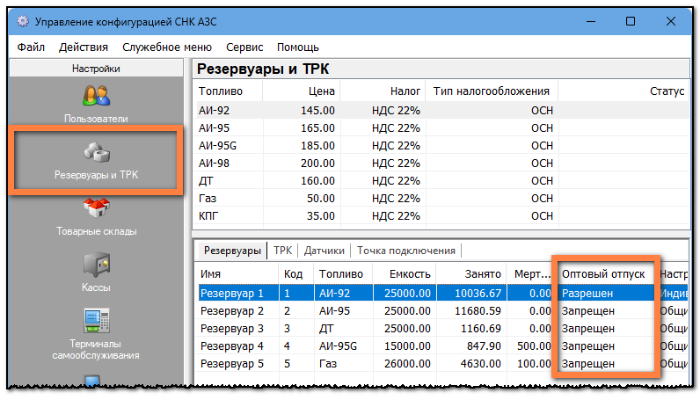Maximize the Управление конфигурацией window

630,21
